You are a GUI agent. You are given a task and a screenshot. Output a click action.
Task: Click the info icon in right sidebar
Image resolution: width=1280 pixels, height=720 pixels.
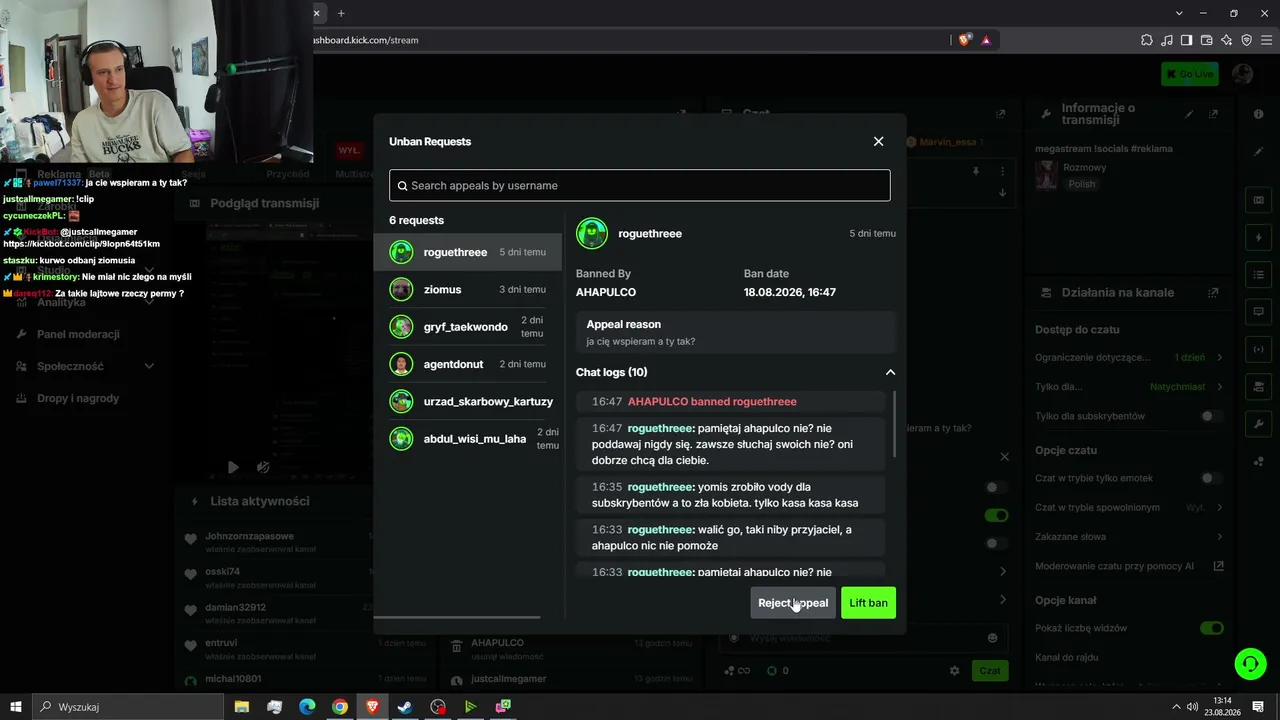(x=1259, y=114)
